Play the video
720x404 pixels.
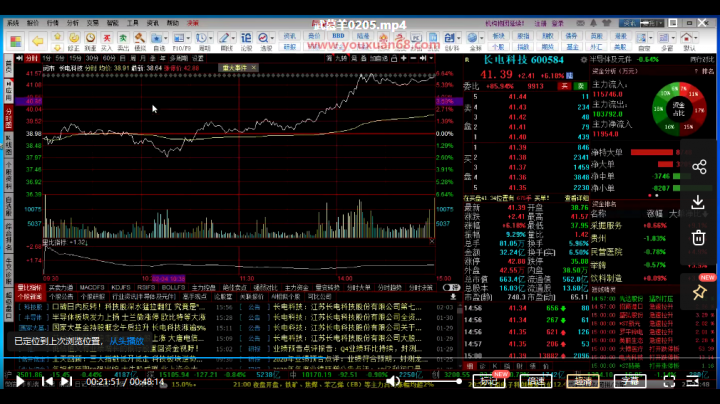[x=20, y=381]
